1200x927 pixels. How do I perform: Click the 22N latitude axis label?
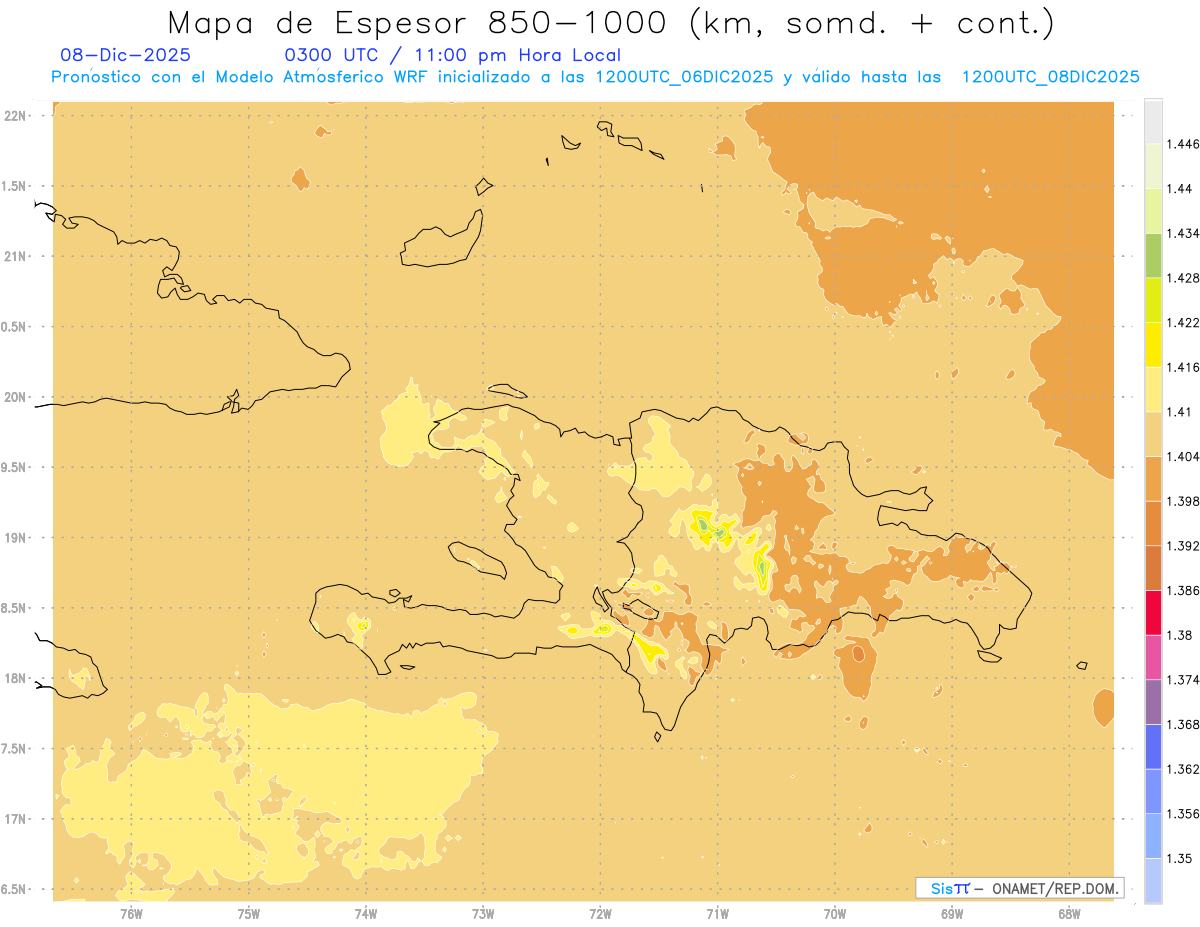[x=15, y=115]
